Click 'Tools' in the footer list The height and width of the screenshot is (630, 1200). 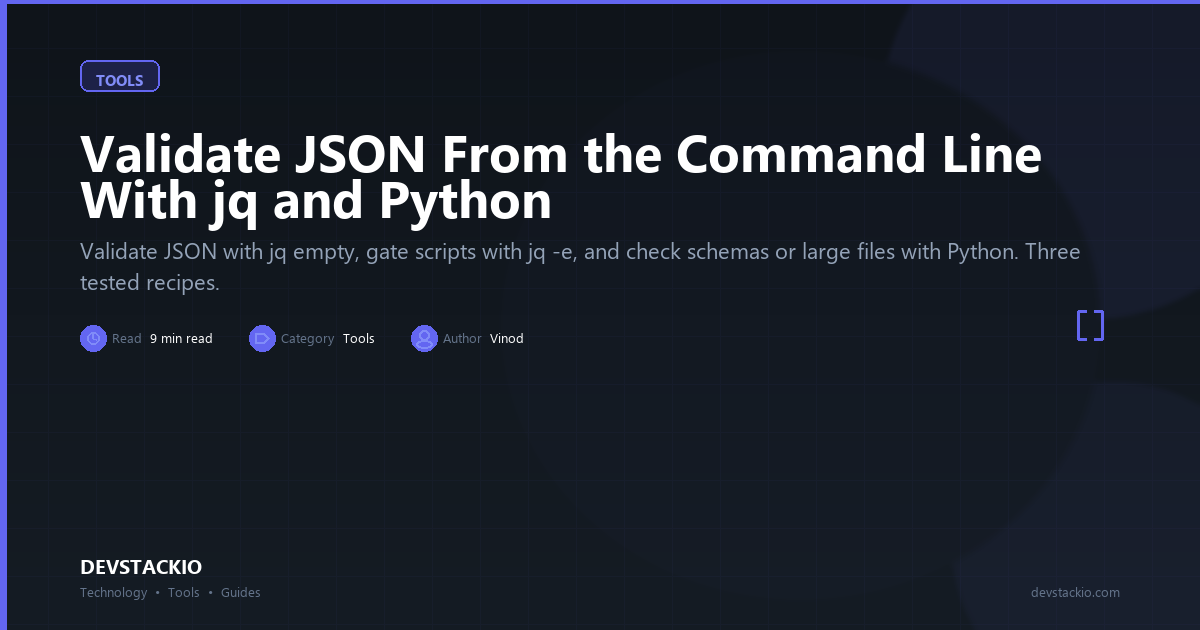point(184,593)
